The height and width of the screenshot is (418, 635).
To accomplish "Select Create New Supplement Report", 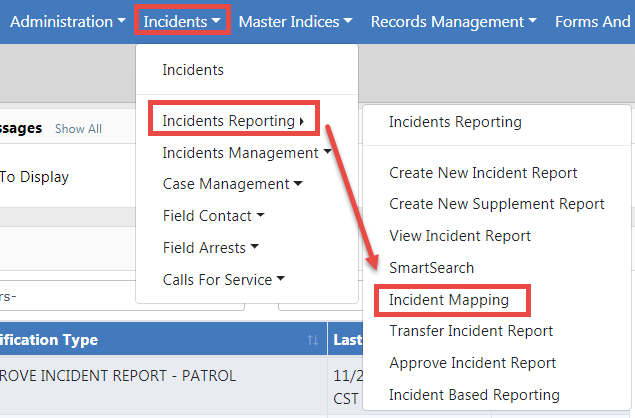I will click(496, 204).
